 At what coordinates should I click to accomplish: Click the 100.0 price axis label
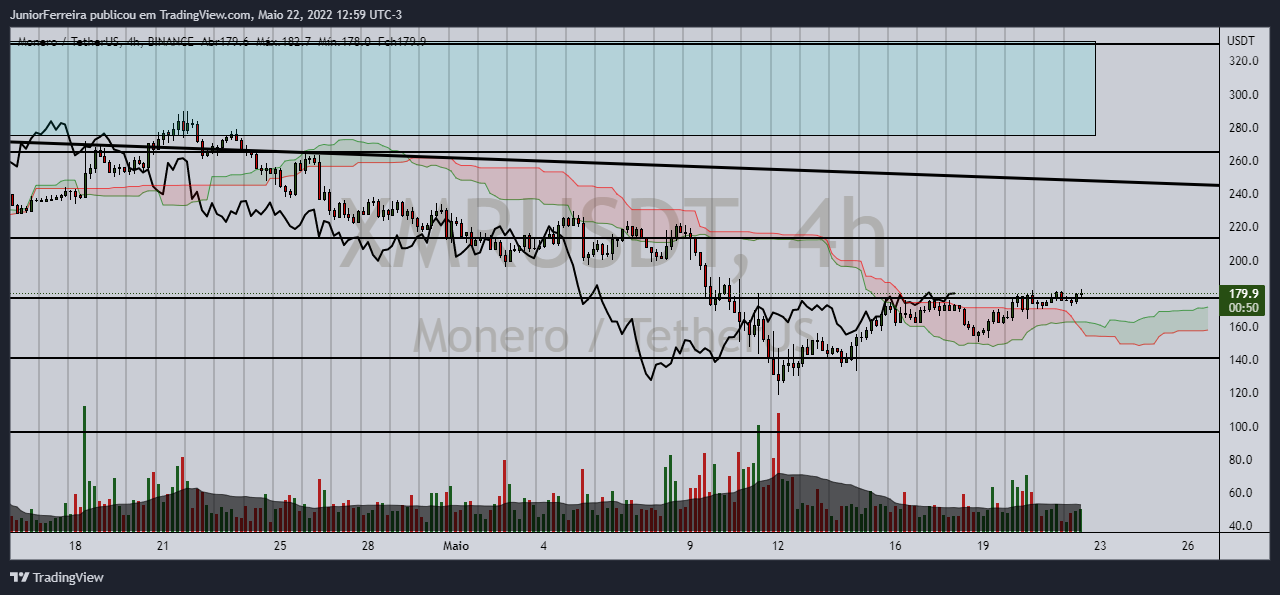[x=1243, y=427]
